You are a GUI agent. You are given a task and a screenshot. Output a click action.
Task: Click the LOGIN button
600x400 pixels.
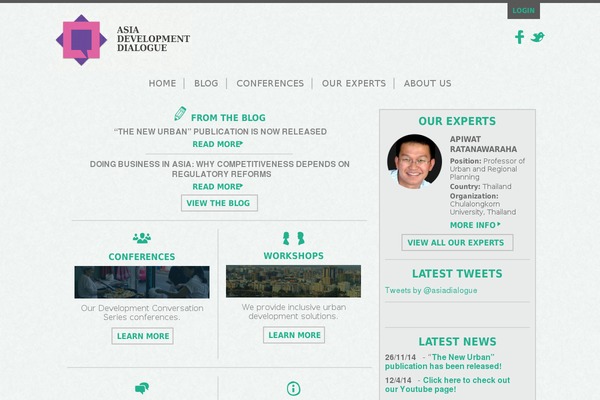523,11
